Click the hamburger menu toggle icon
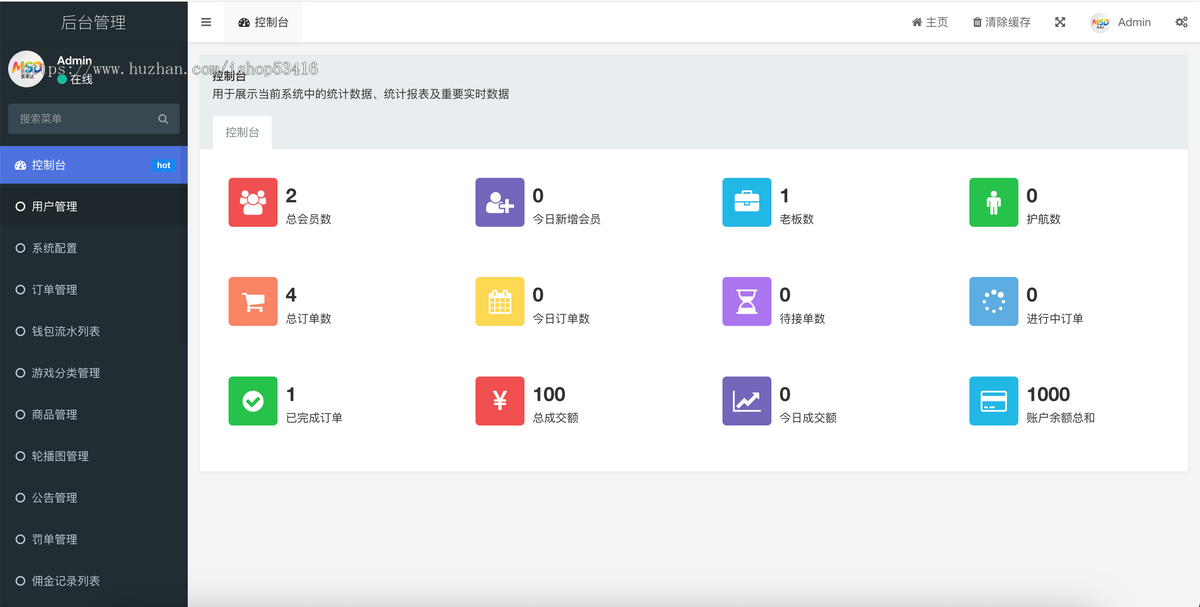The height and width of the screenshot is (607, 1200). coord(206,22)
